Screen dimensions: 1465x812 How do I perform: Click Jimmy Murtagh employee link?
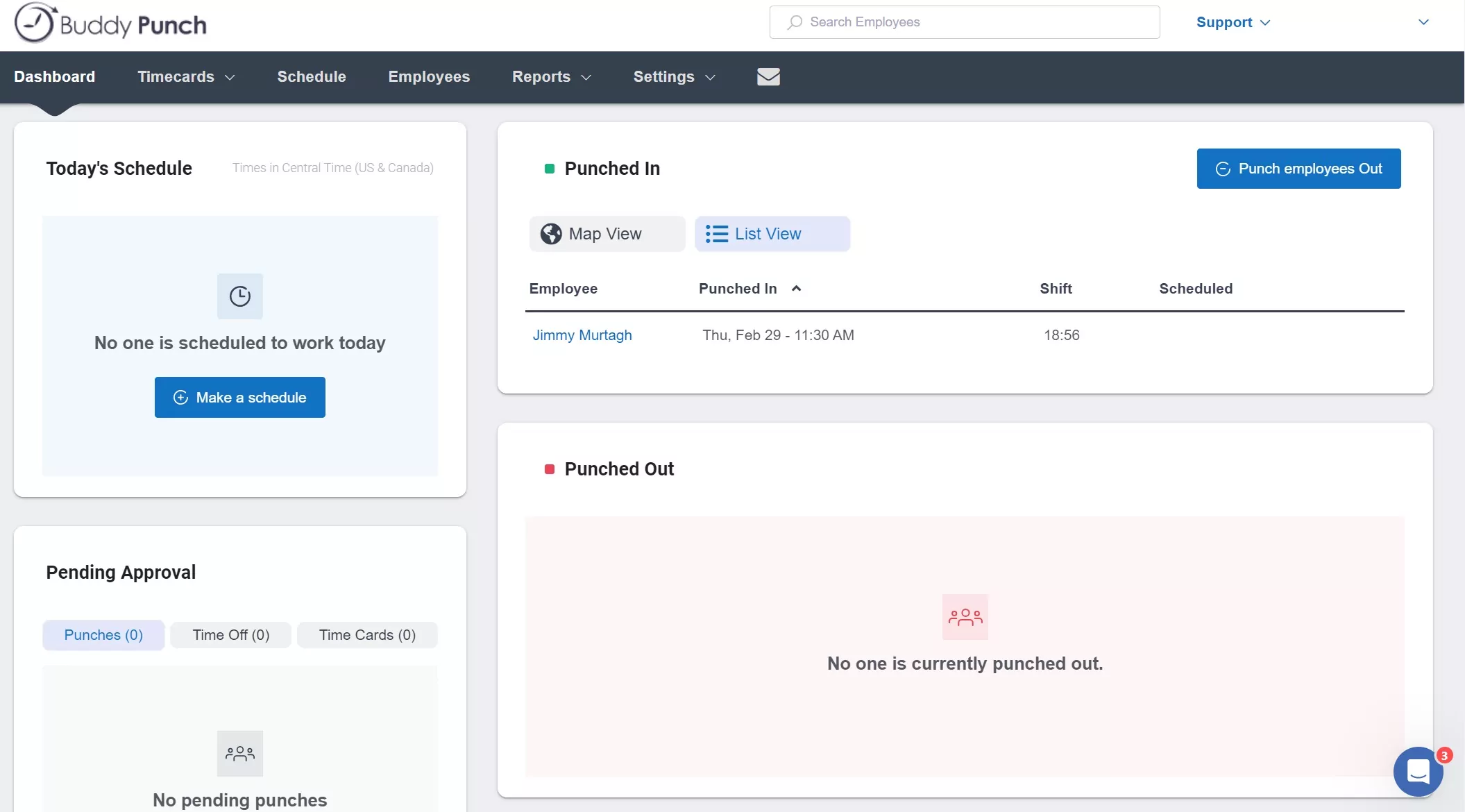coord(582,334)
